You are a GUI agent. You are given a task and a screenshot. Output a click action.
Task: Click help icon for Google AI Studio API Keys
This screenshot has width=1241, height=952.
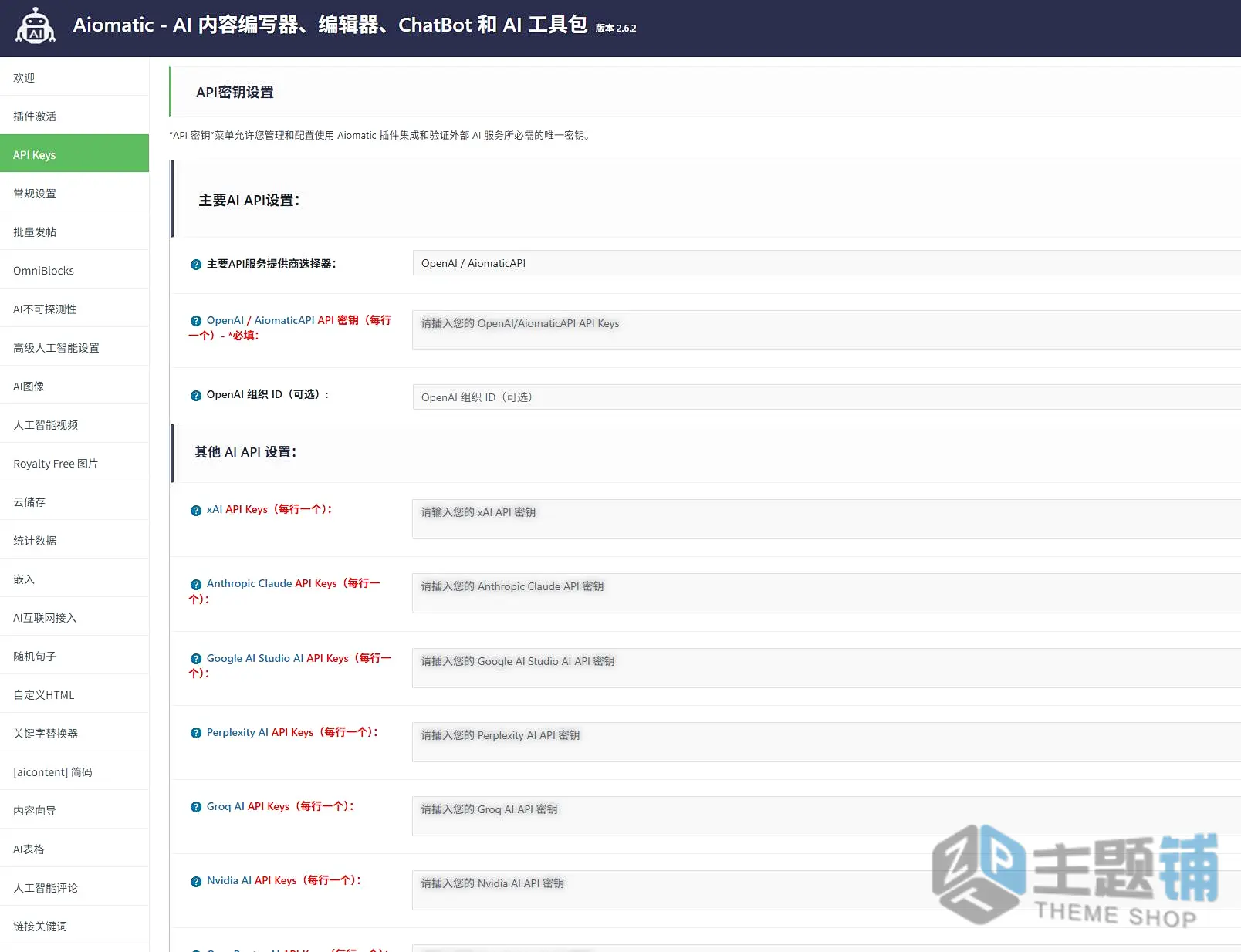tap(196, 659)
